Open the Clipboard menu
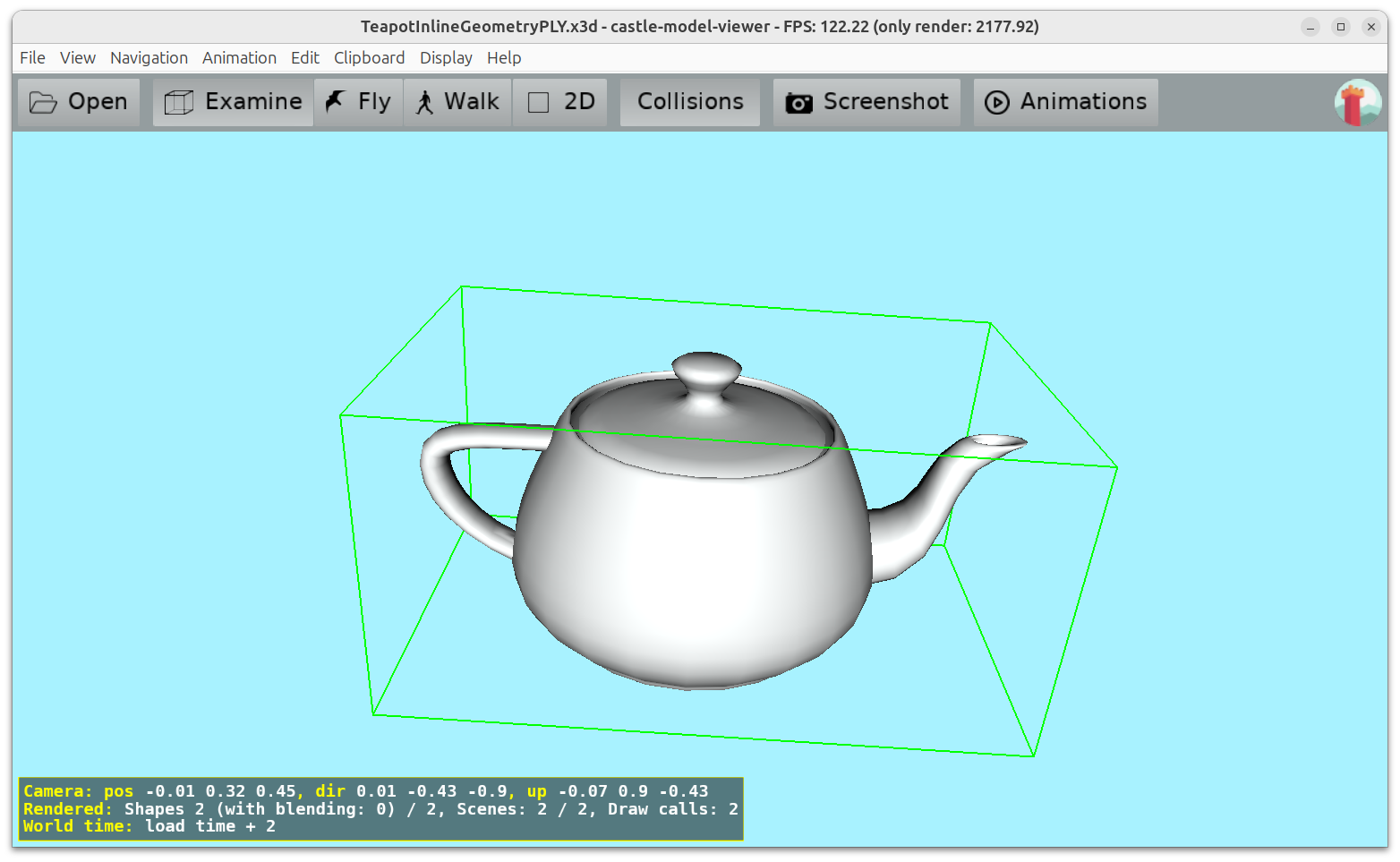The height and width of the screenshot is (862, 1400). (x=369, y=57)
